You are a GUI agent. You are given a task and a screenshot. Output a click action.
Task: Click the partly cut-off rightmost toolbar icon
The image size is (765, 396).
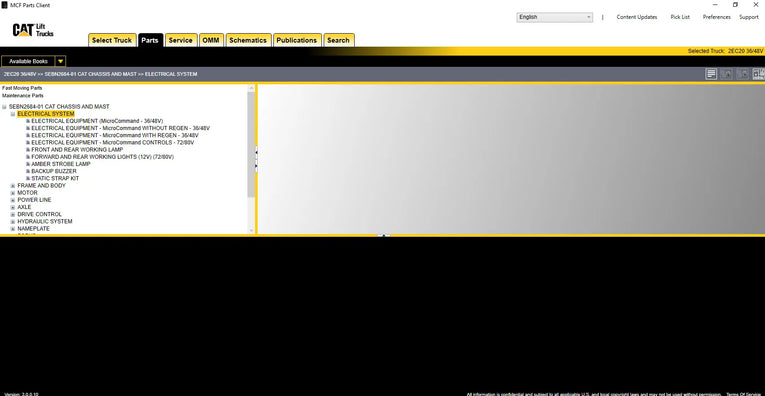[759, 74]
